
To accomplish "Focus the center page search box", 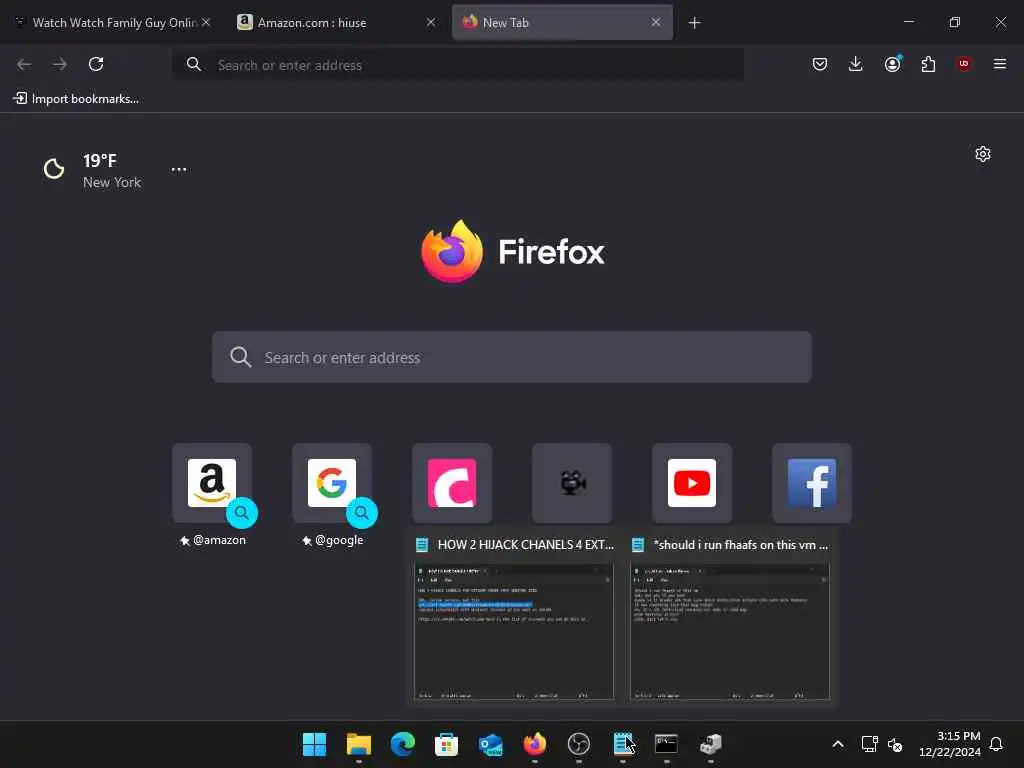I will point(512,357).
